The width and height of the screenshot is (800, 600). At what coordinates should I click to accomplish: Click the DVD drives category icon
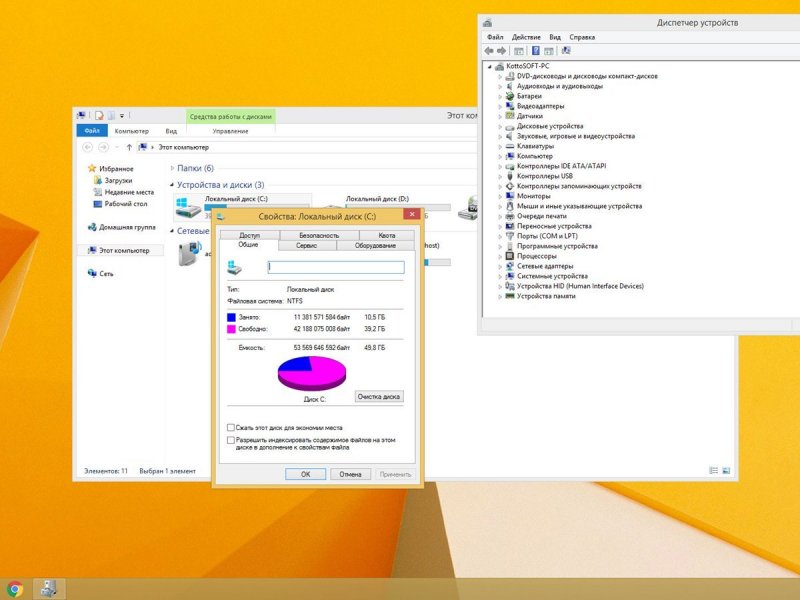tap(509, 76)
